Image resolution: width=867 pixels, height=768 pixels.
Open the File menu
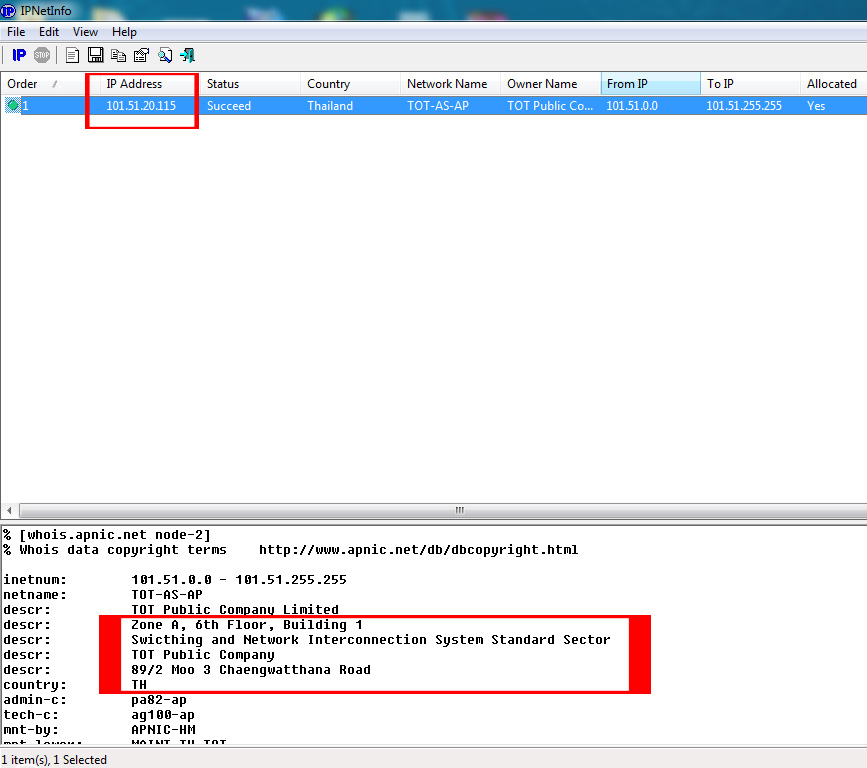click(16, 32)
